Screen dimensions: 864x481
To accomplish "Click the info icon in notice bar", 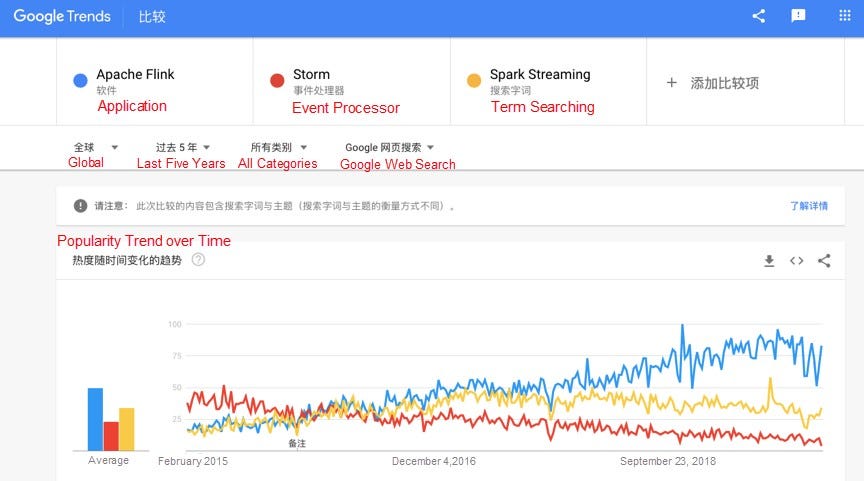I will tap(80, 206).
